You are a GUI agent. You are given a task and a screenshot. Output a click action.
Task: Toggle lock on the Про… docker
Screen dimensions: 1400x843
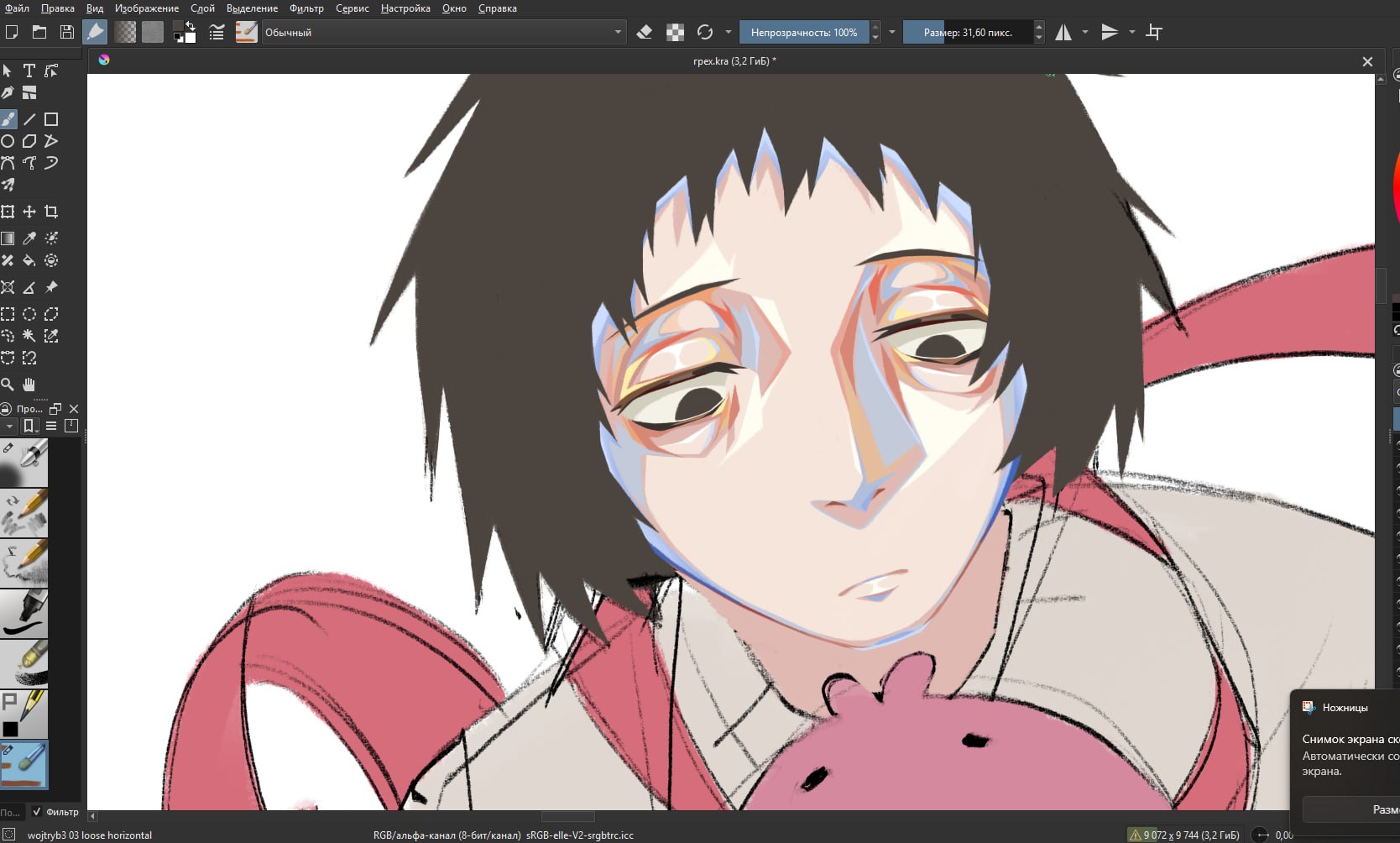6,409
